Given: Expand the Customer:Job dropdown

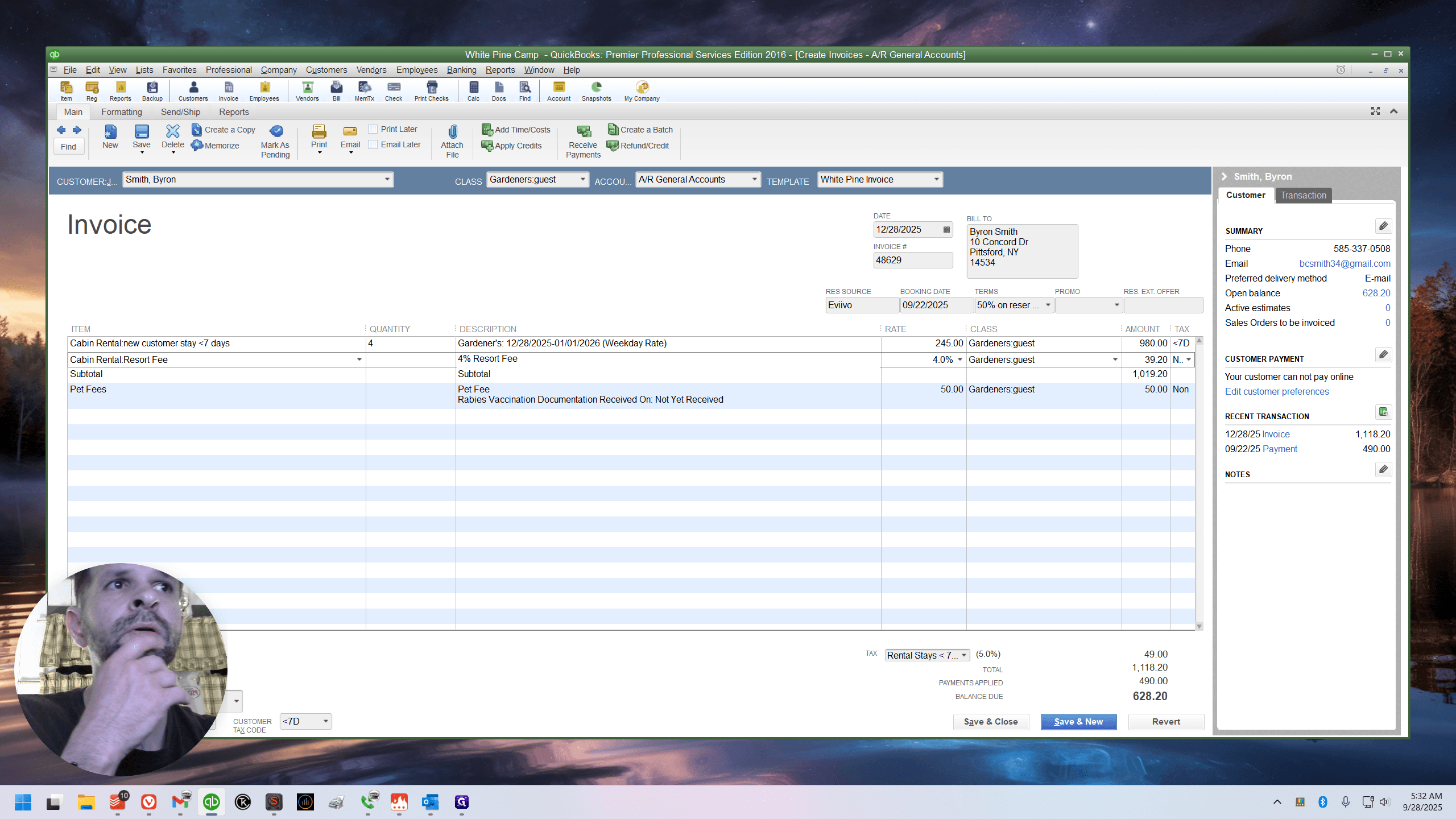Looking at the screenshot, I should tap(387, 180).
